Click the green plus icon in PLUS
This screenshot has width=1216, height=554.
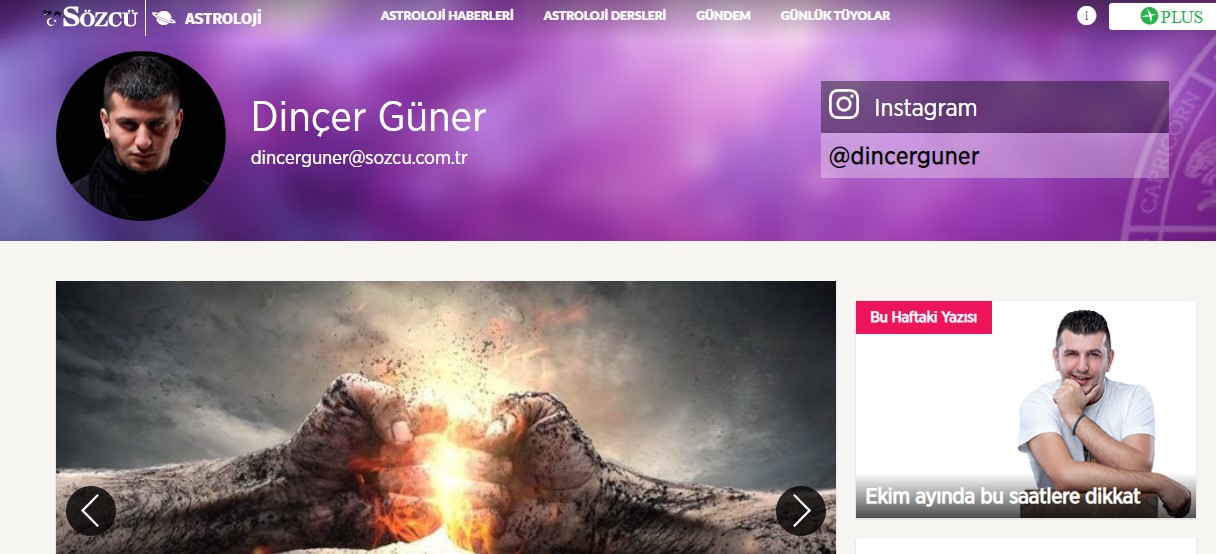click(x=1149, y=16)
